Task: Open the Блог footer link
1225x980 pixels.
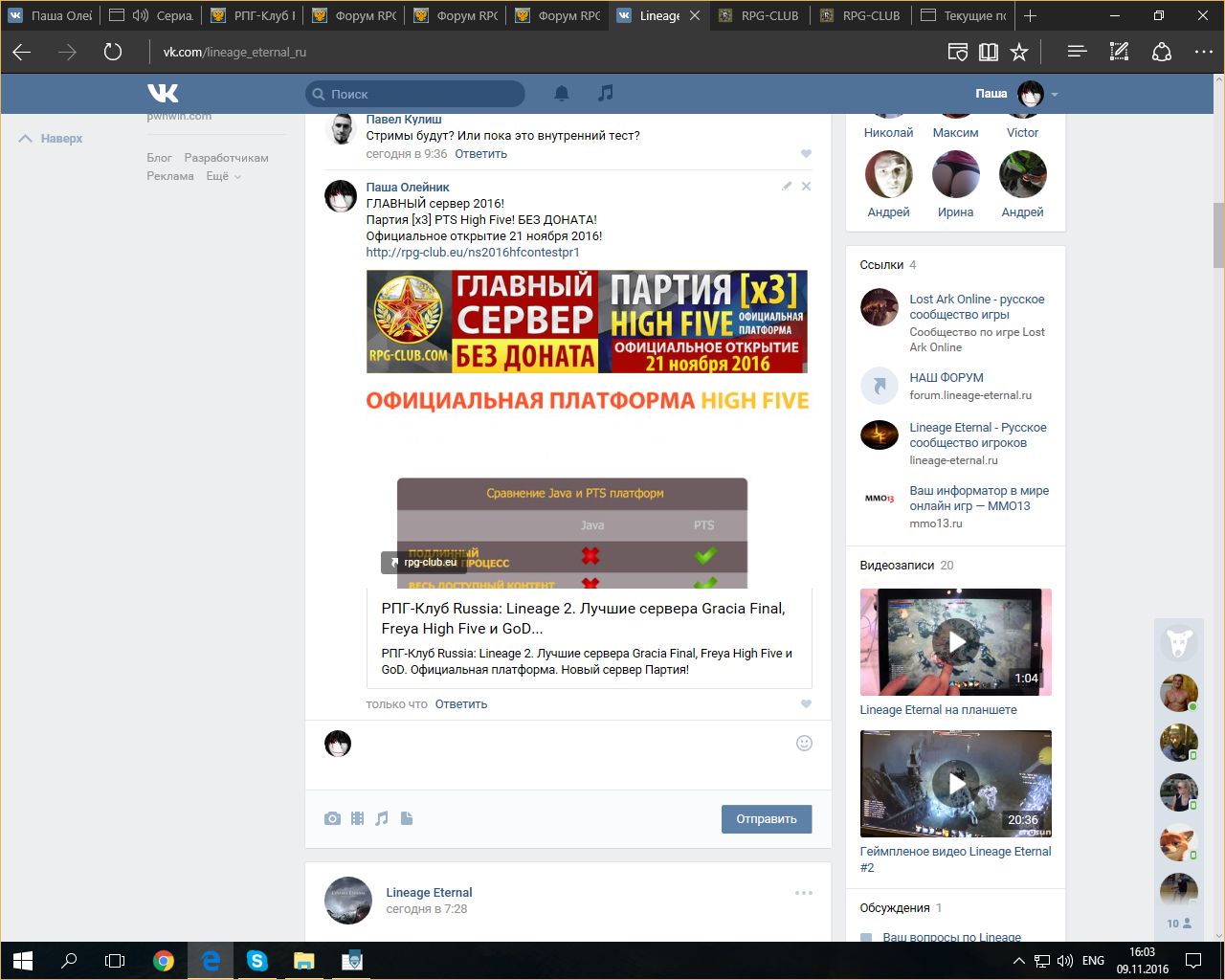Action: (x=159, y=158)
